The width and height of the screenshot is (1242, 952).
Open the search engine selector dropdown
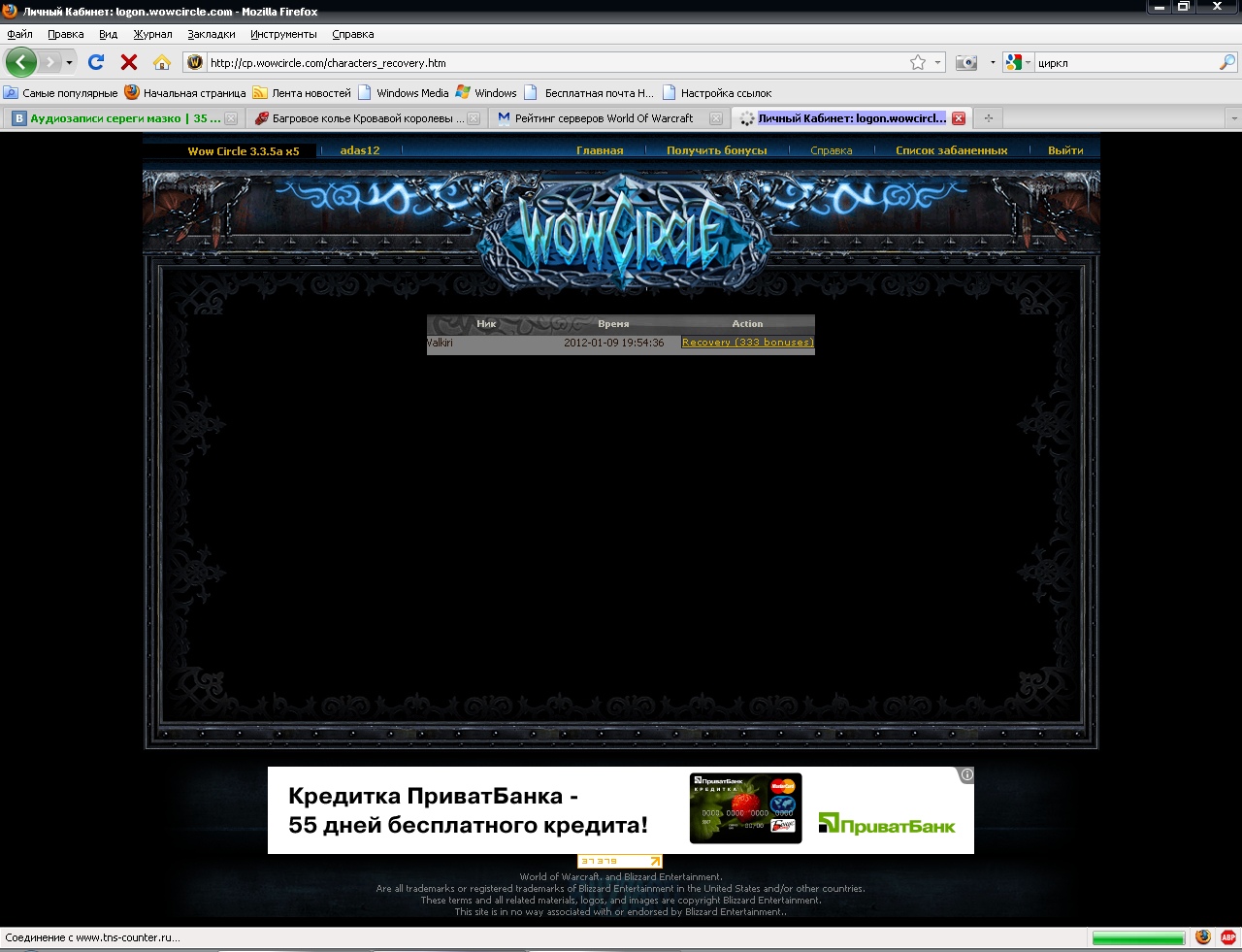click(1018, 62)
